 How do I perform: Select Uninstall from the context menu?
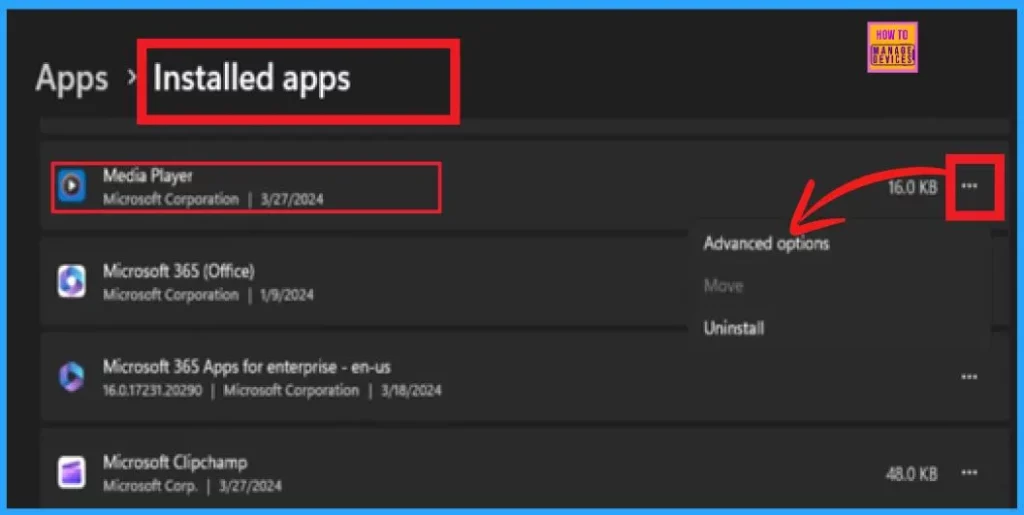coord(733,328)
